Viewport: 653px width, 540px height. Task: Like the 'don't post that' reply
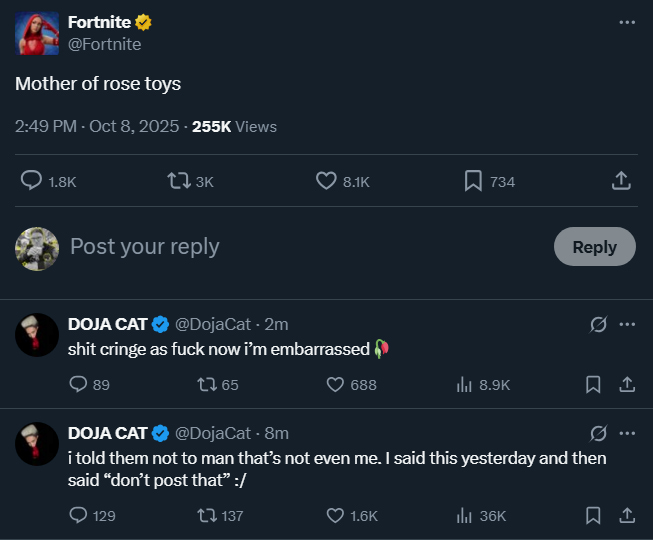[336, 516]
